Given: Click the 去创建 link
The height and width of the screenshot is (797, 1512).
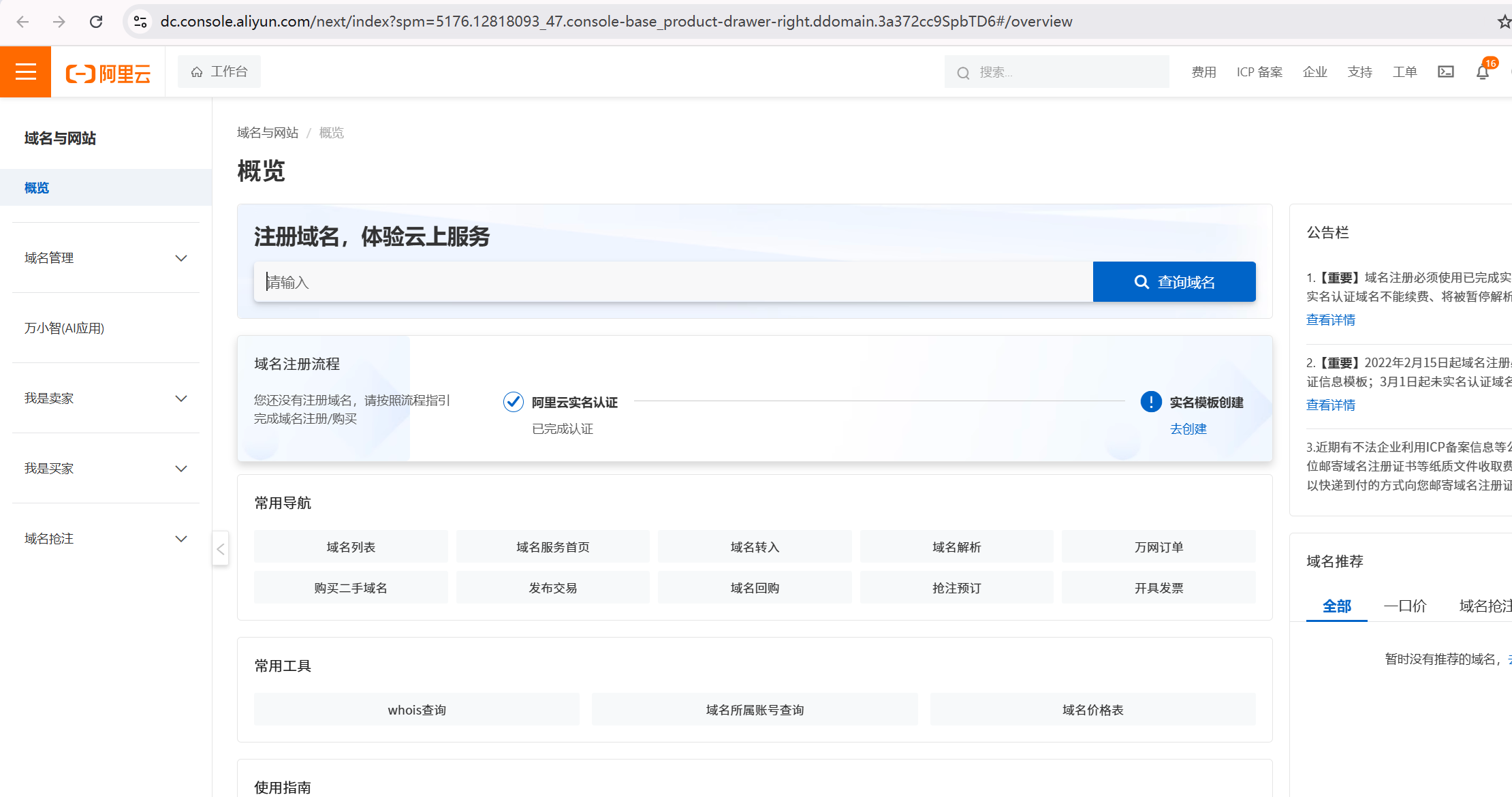Looking at the screenshot, I should coord(1188,429).
